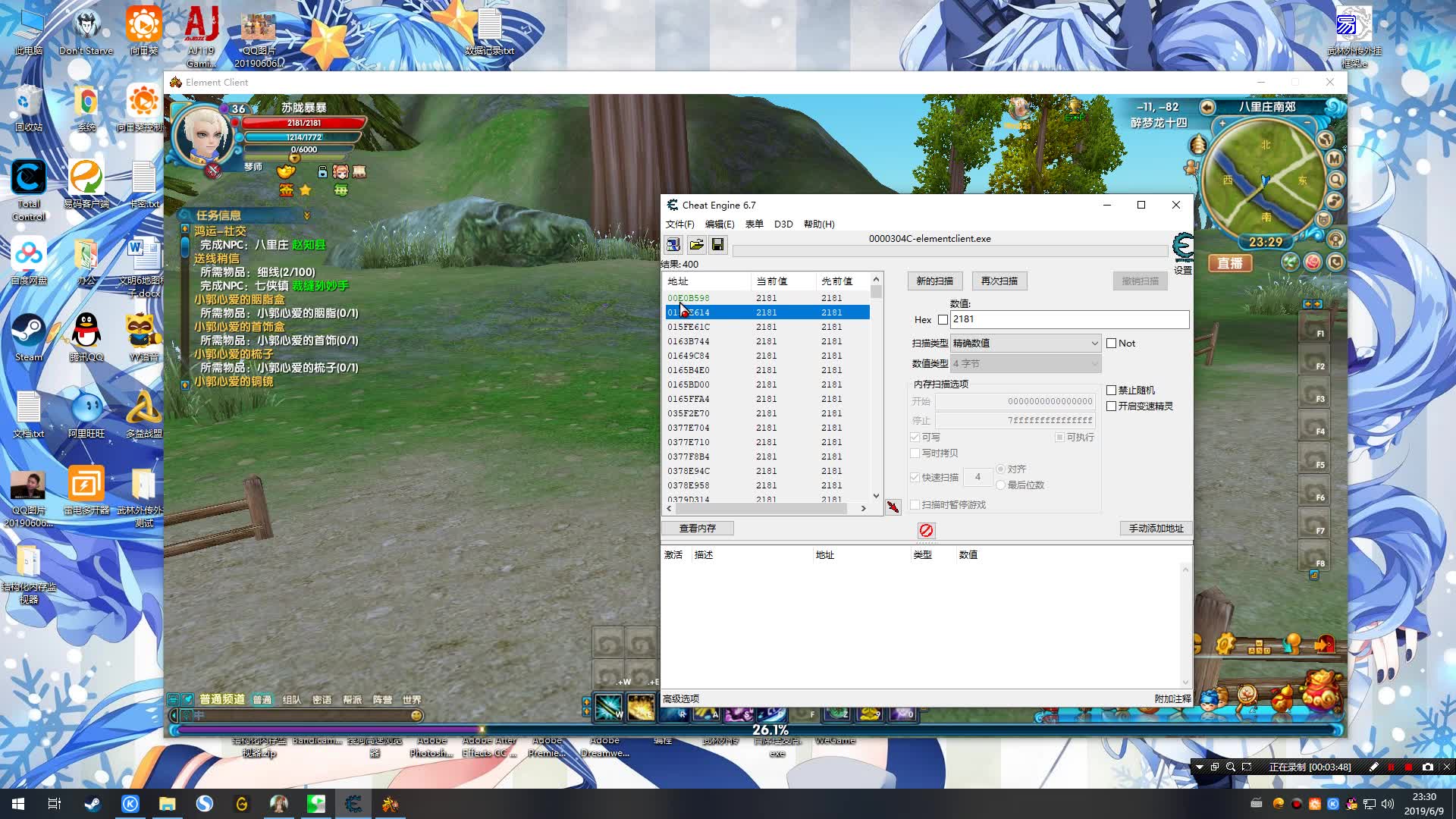Click the 高级选项 label
The height and width of the screenshot is (819, 1456).
point(681,699)
